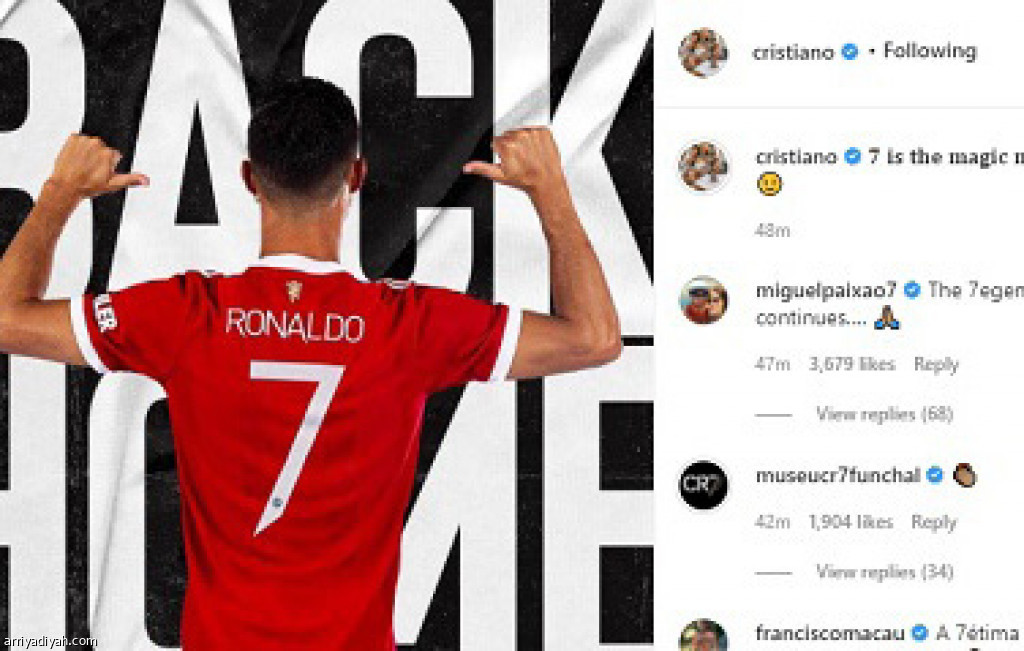Image resolution: width=1024 pixels, height=651 pixels.
Task: Click verified badge next to museucr7funchal
Action: tap(935, 475)
